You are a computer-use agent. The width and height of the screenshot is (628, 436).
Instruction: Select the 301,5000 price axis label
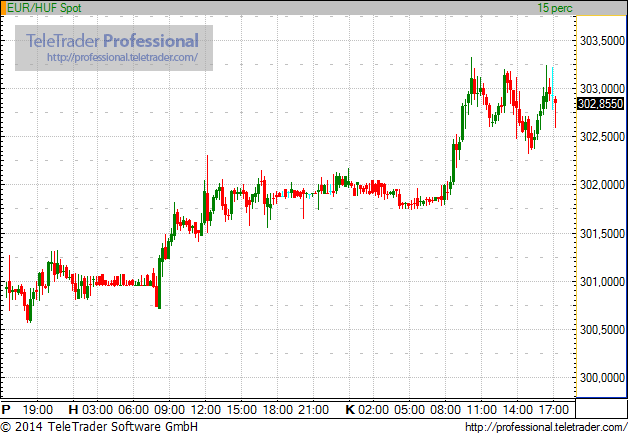point(602,233)
